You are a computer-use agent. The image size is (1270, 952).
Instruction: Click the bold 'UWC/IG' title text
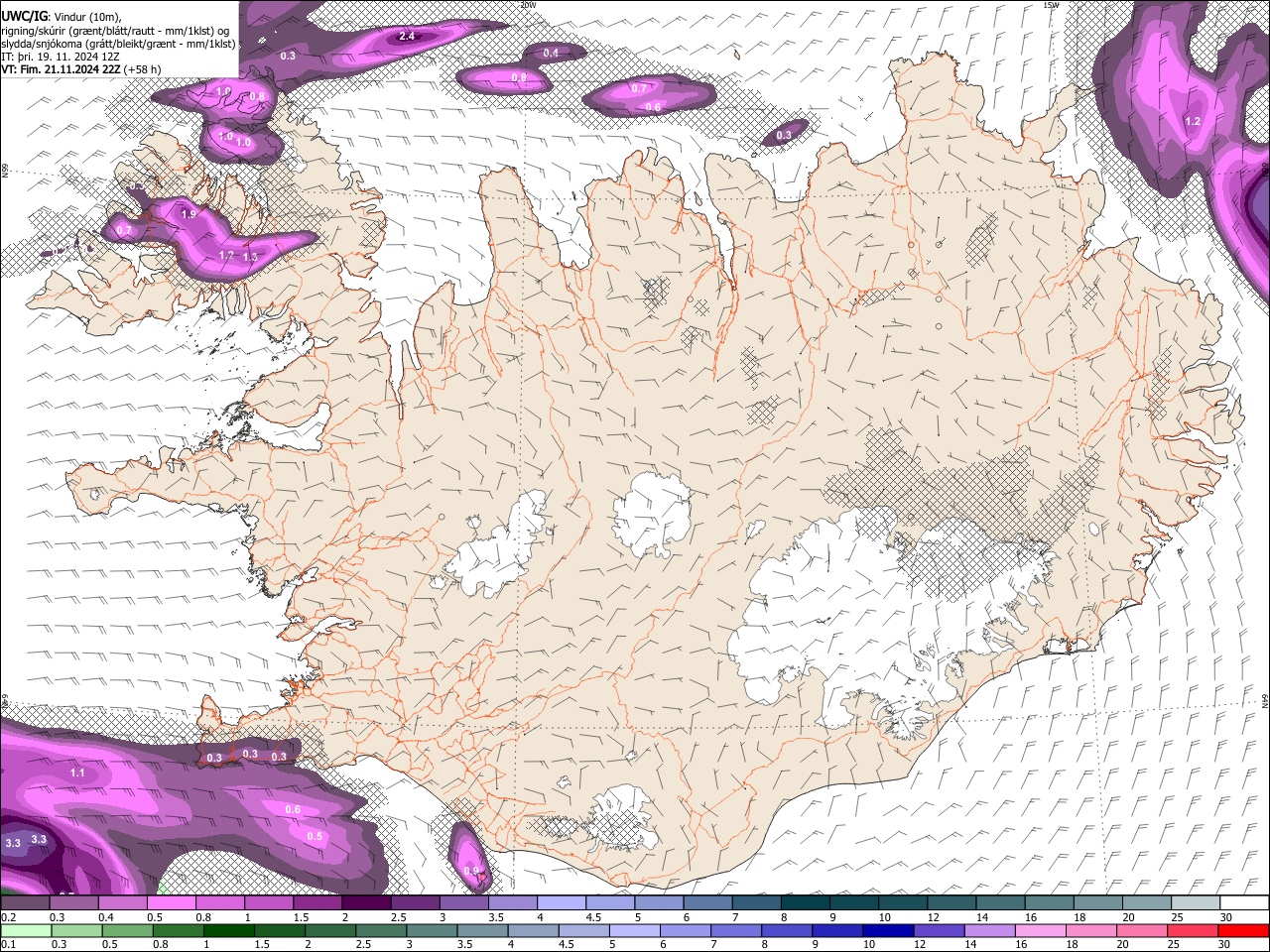tap(24, 16)
